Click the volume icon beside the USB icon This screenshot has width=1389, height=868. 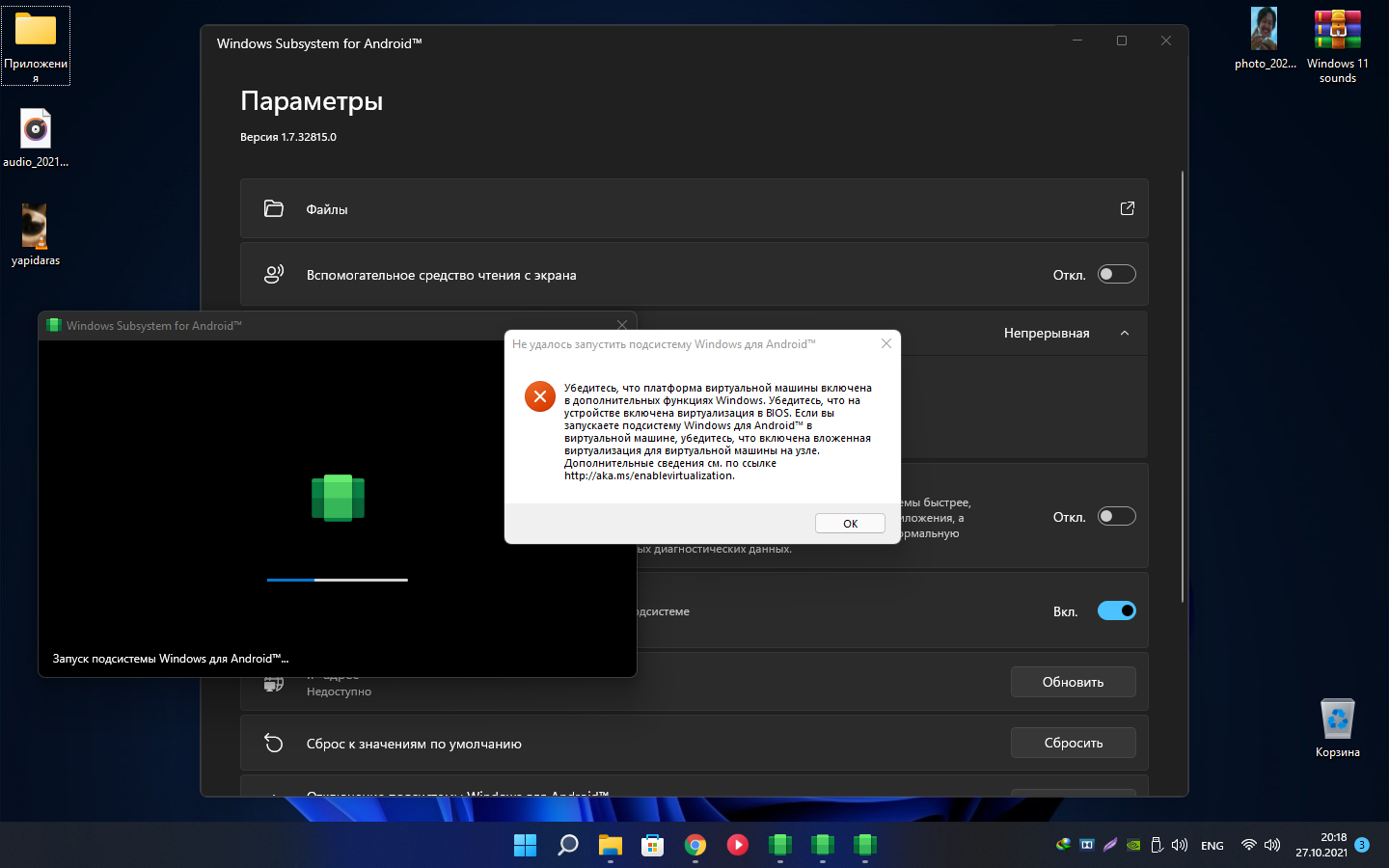pyautogui.click(x=1180, y=845)
